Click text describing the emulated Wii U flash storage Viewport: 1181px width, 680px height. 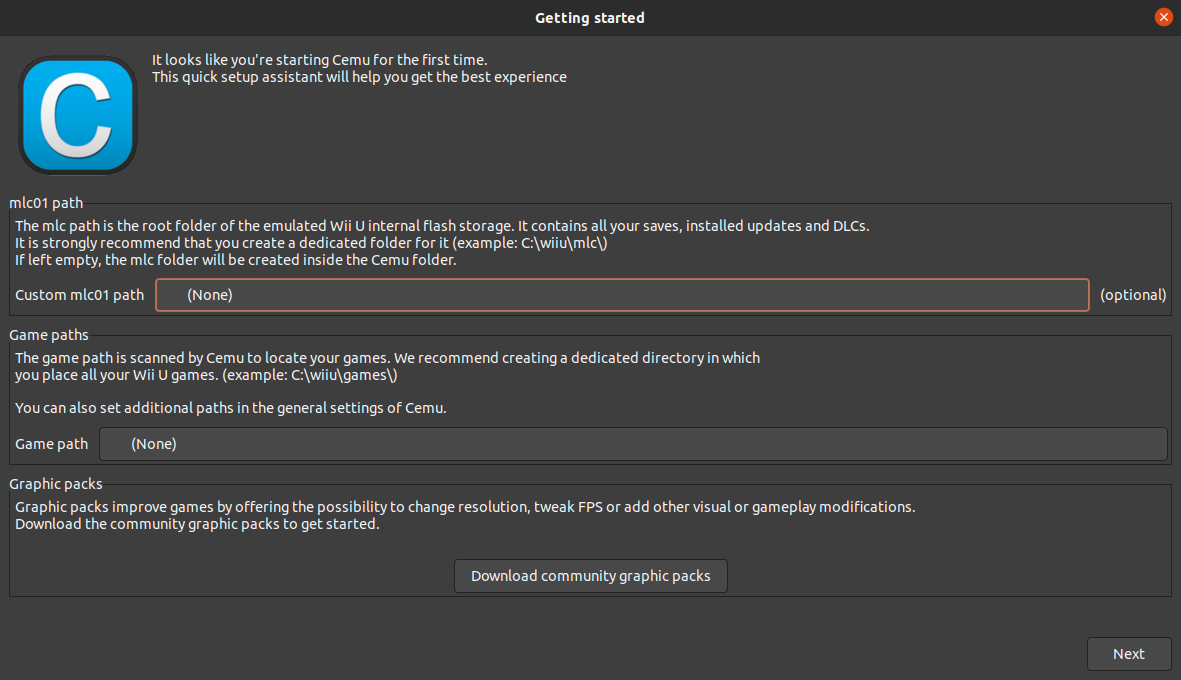pos(442,226)
